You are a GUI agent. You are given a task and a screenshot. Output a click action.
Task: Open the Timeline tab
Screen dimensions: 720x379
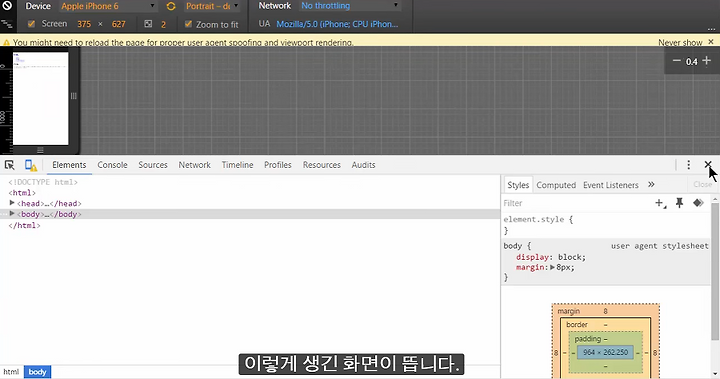[237, 165]
